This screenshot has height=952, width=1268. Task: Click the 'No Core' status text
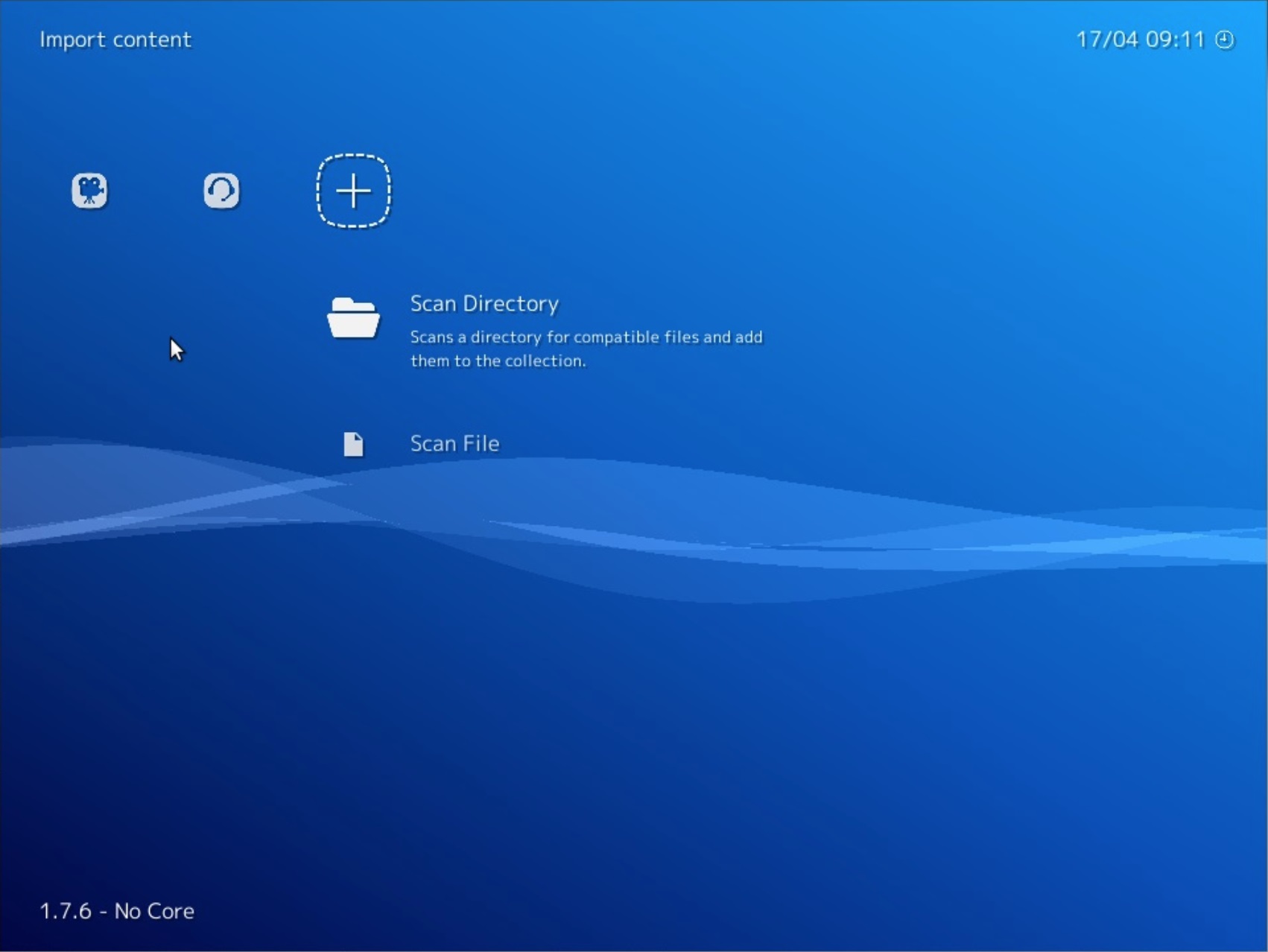(x=154, y=911)
